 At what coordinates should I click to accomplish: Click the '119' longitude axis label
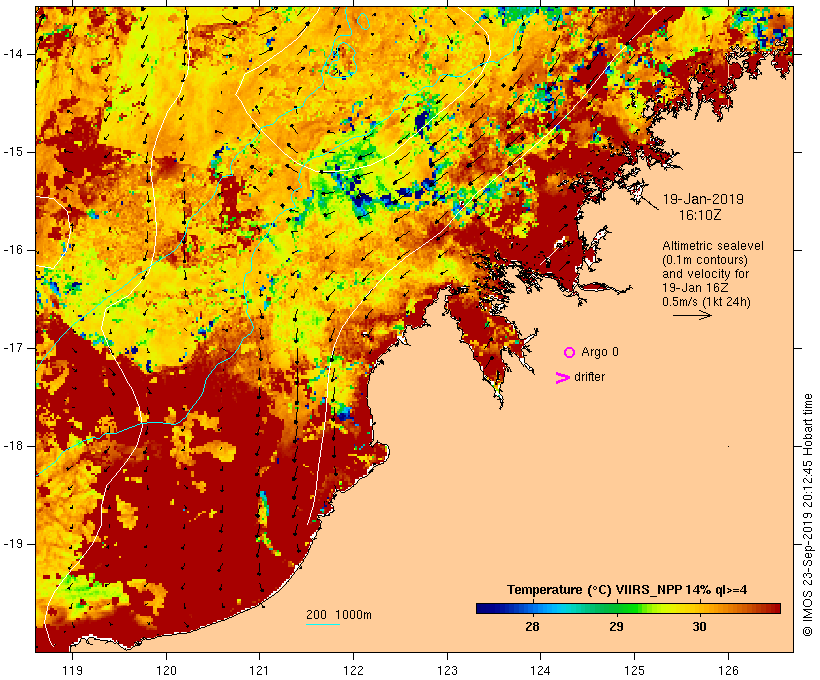click(x=72, y=670)
